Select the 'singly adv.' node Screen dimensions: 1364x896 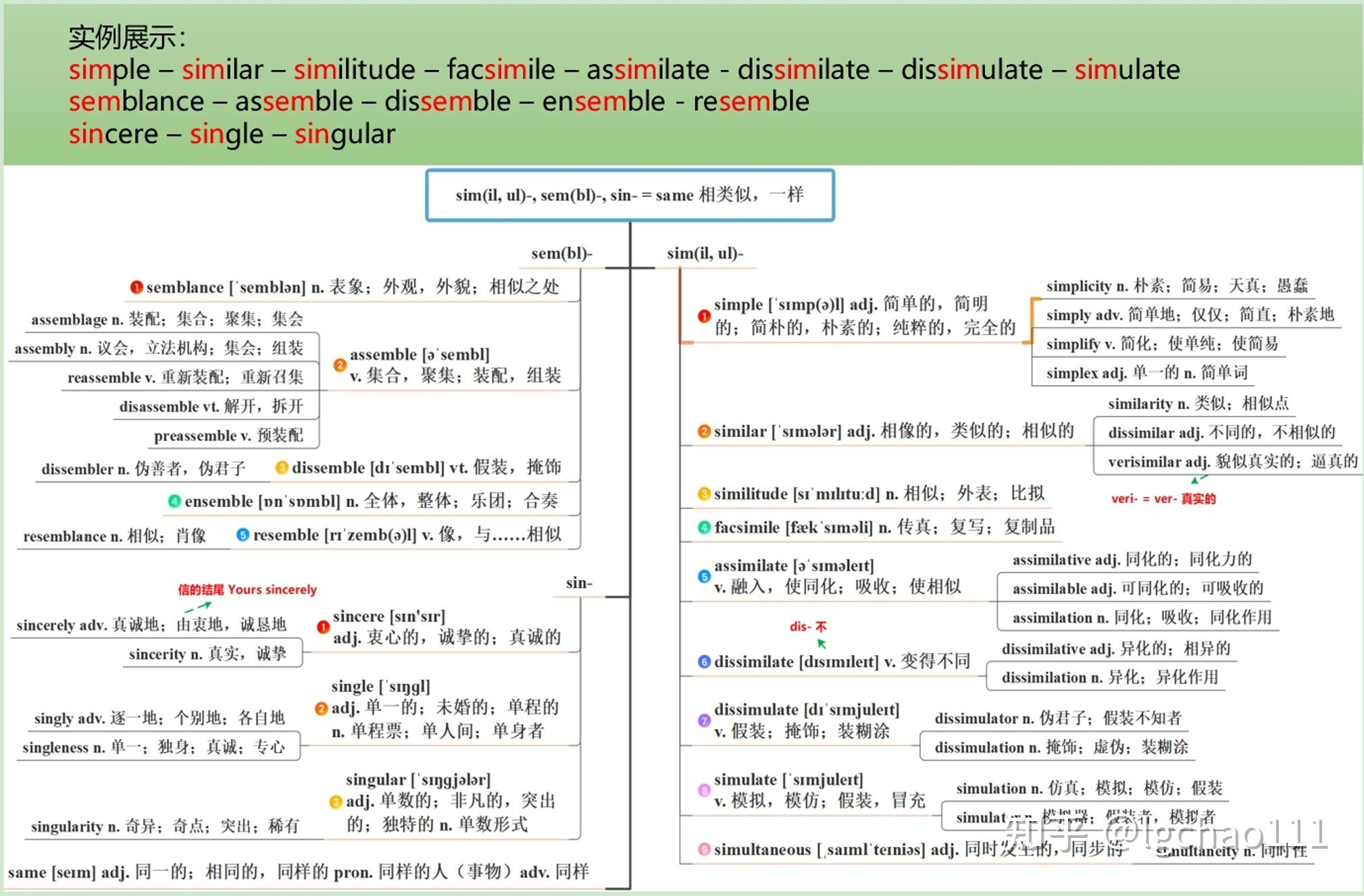click(159, 718)
